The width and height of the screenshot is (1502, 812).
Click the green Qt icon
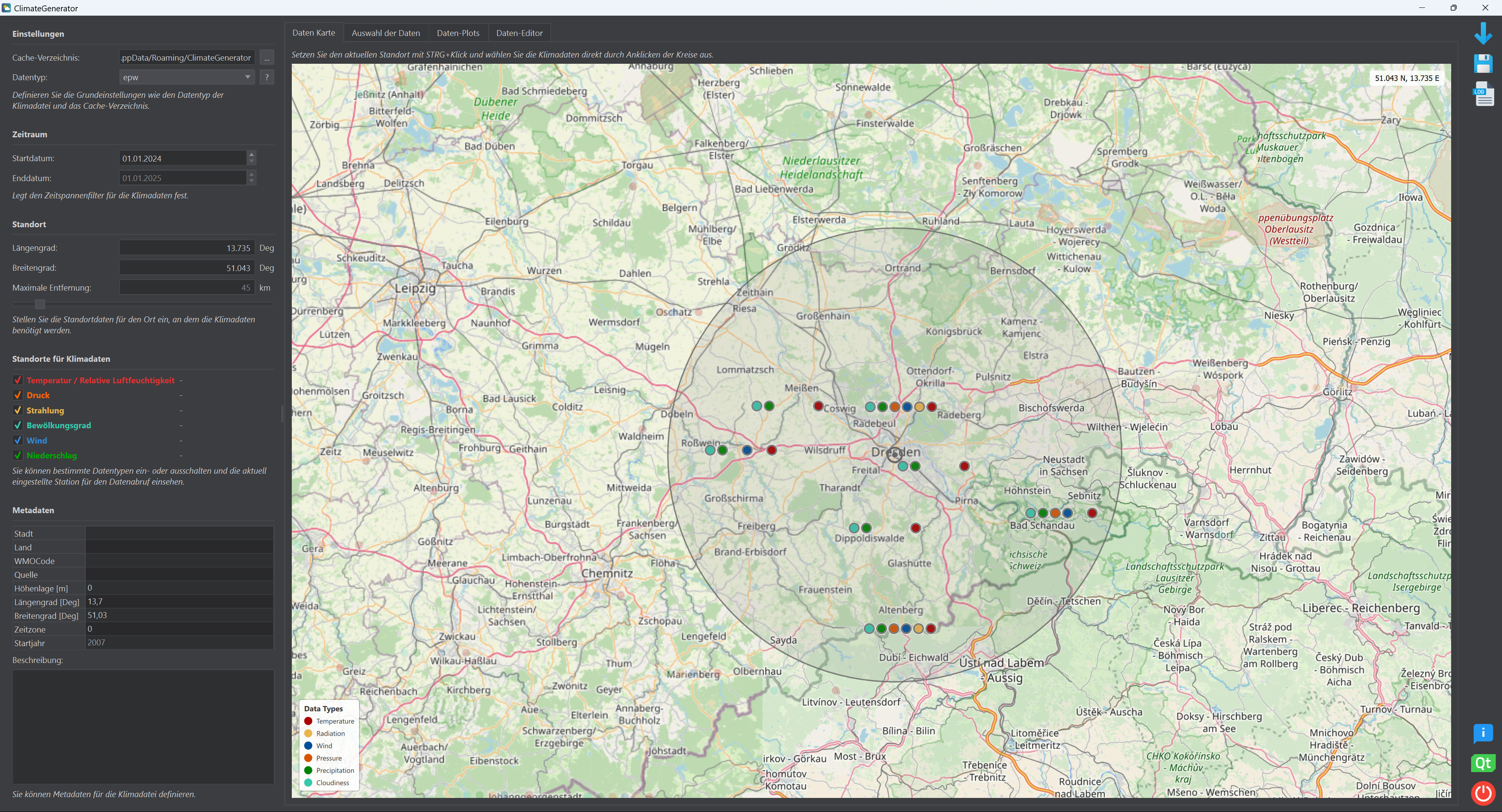click(x=1483, y=763)
